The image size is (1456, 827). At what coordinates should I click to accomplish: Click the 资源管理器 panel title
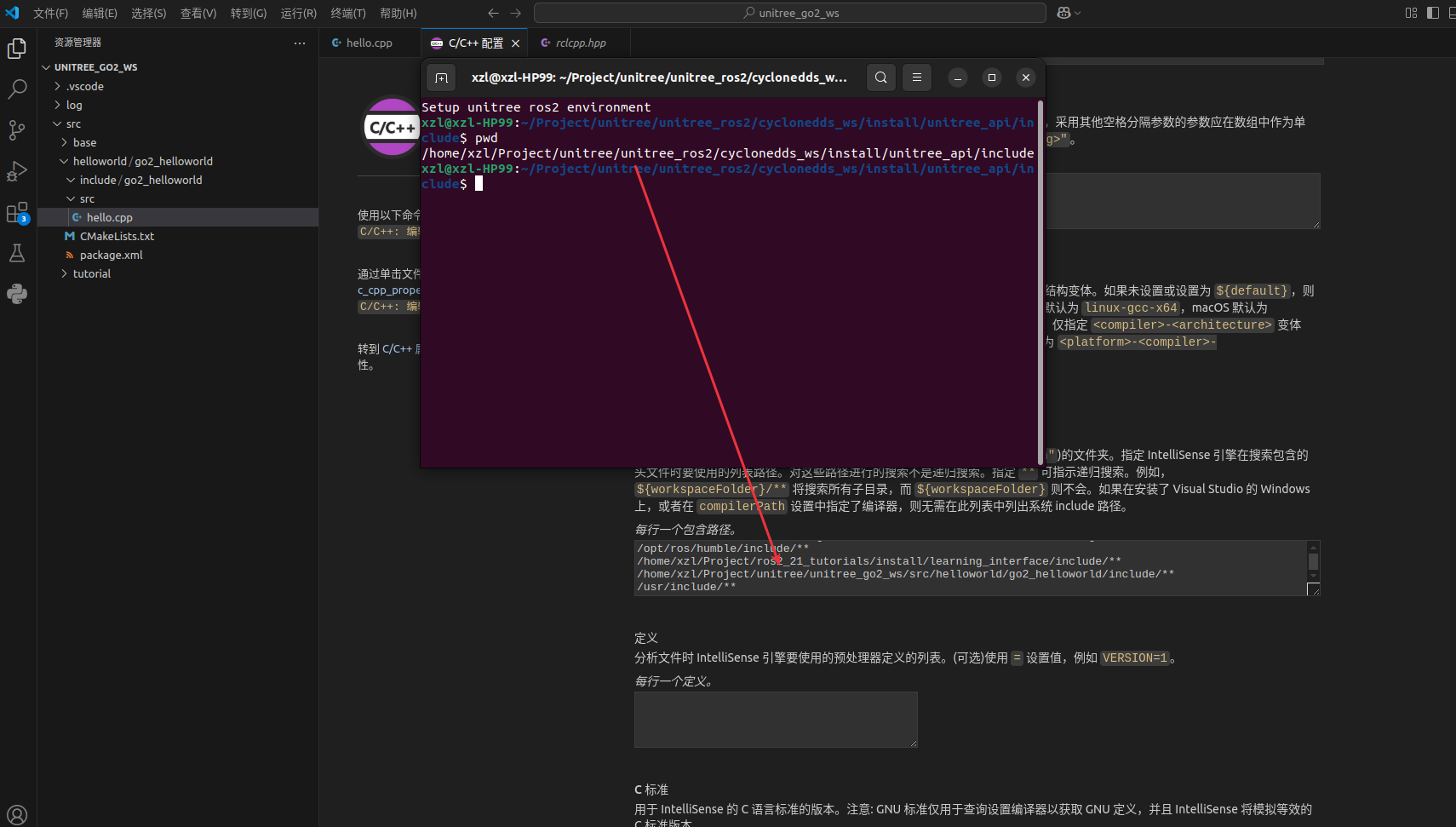click(77, 43)
